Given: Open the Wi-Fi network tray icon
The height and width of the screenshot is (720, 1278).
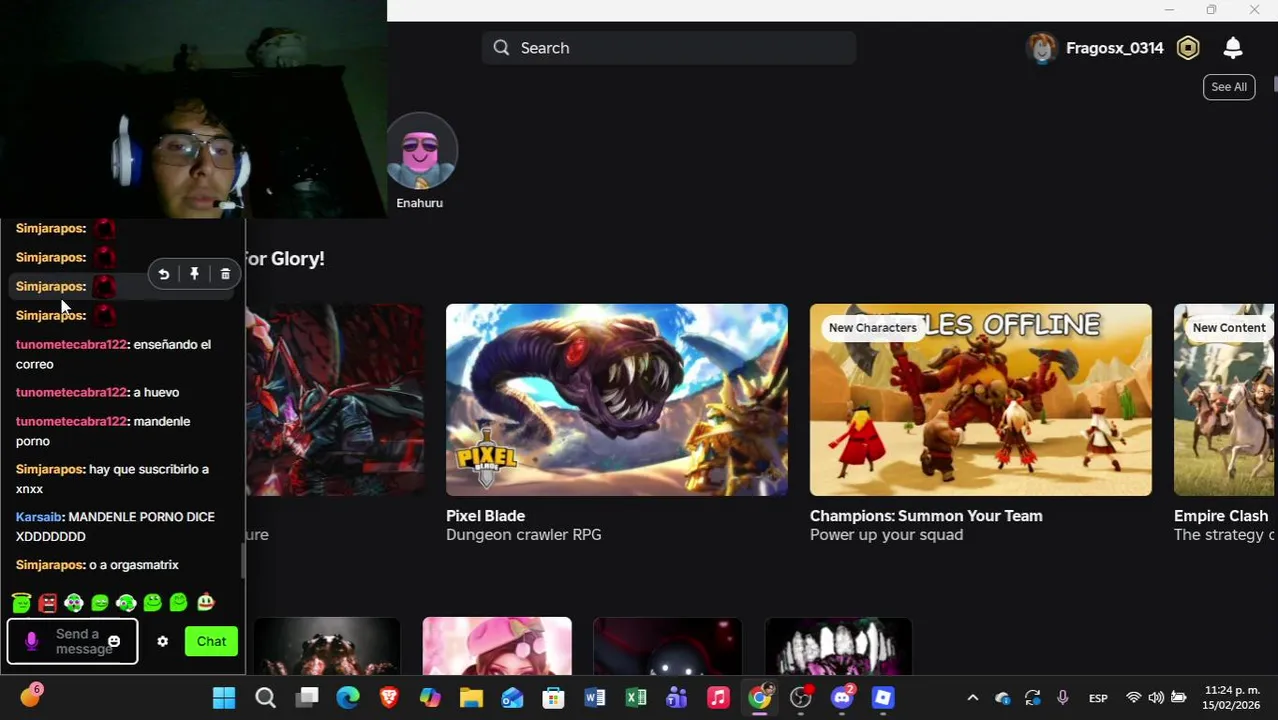Looking at the screenshot, I should click(1133, 698).
